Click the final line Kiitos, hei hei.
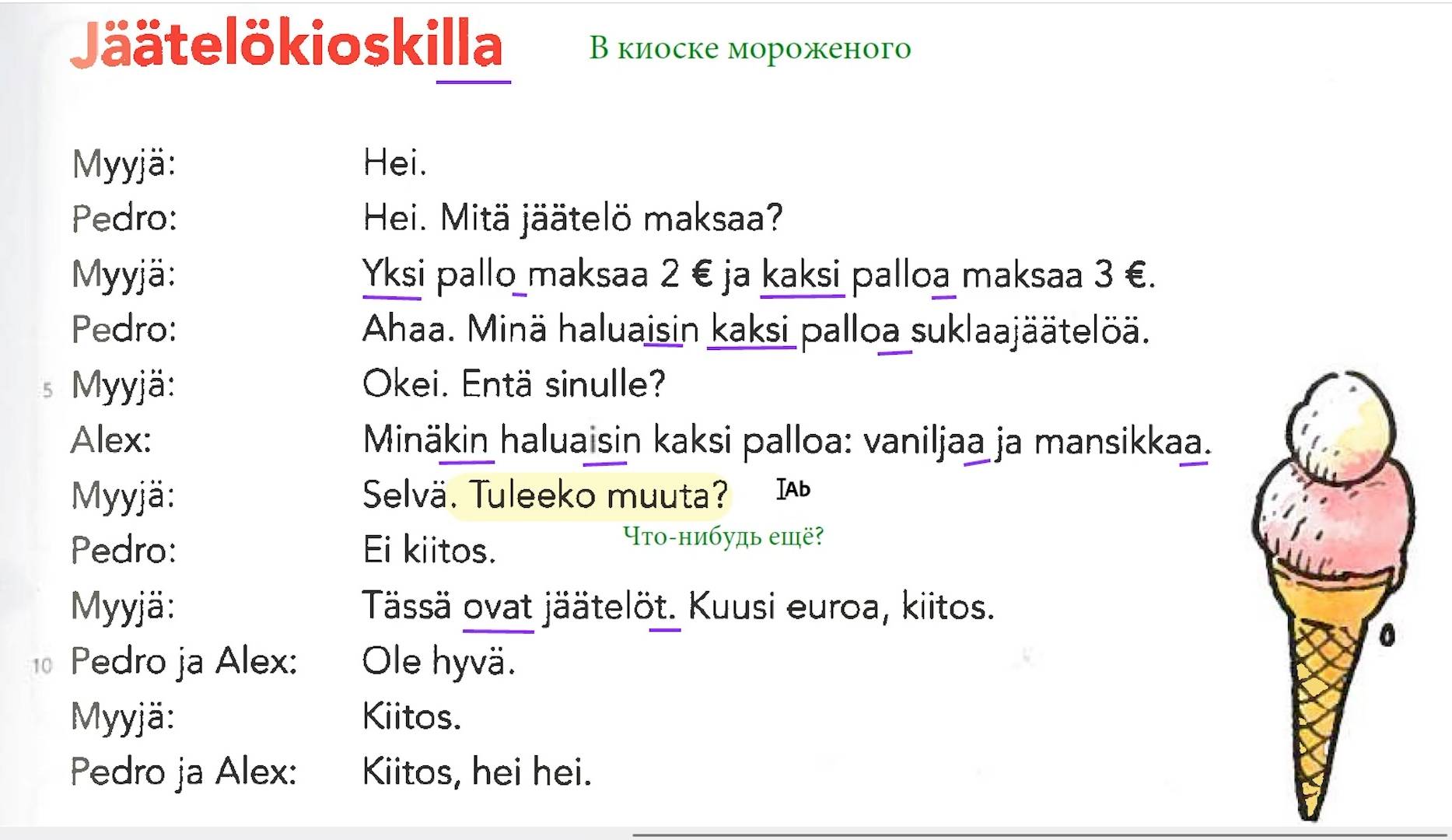The height and width of the screenshot is (840, 1452). pyautogui.click(x=477, y=772)
